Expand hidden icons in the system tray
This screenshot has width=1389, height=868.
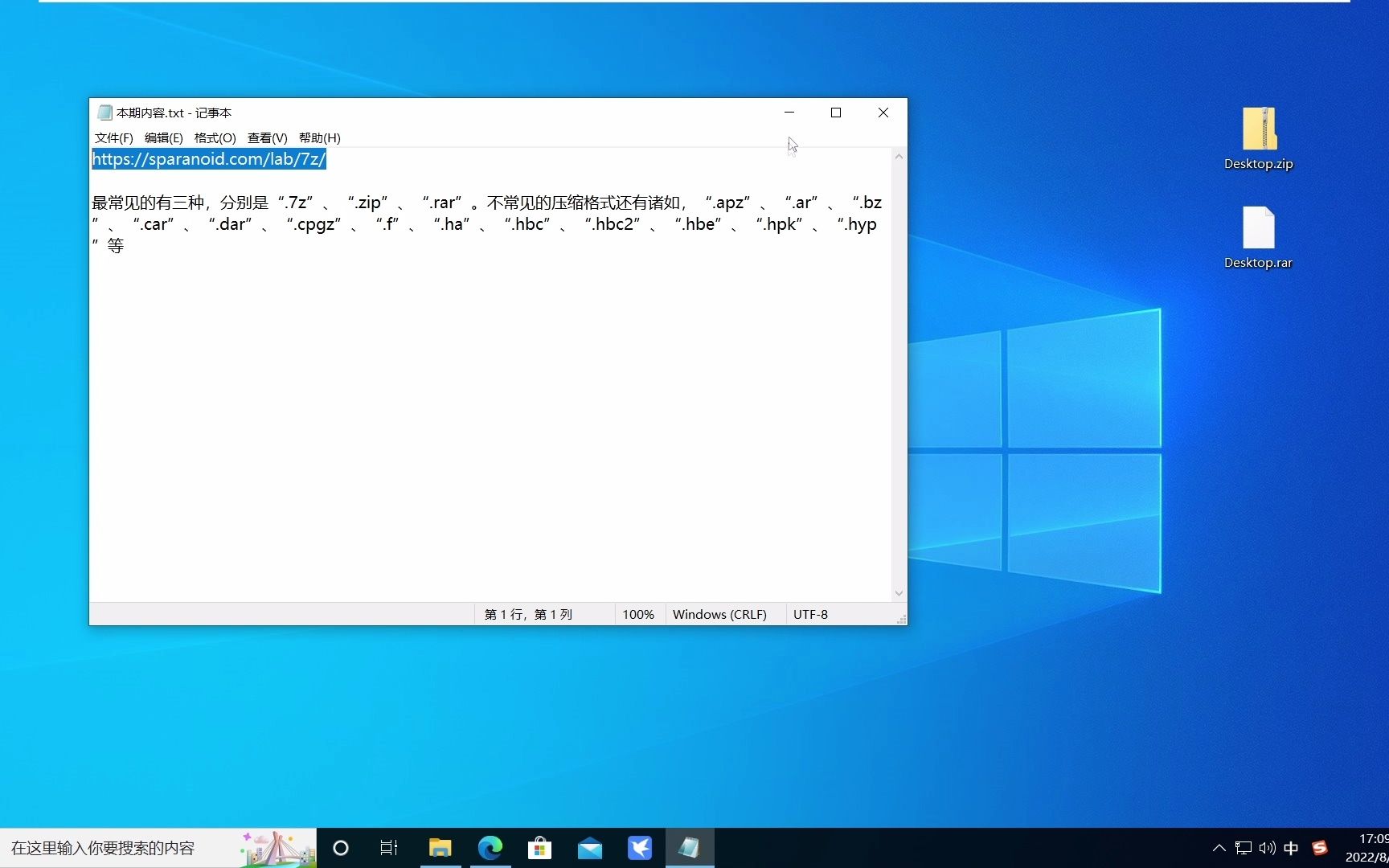click(1218, 848)
